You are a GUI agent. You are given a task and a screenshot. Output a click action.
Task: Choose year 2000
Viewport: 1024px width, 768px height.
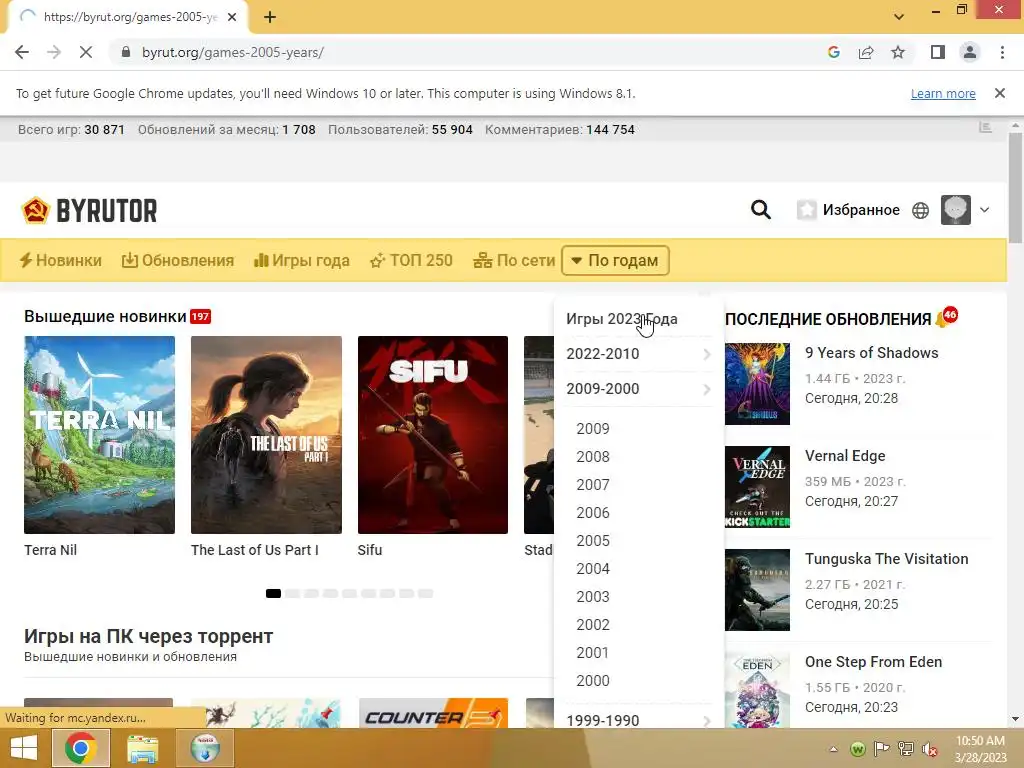tap(593, 681)
